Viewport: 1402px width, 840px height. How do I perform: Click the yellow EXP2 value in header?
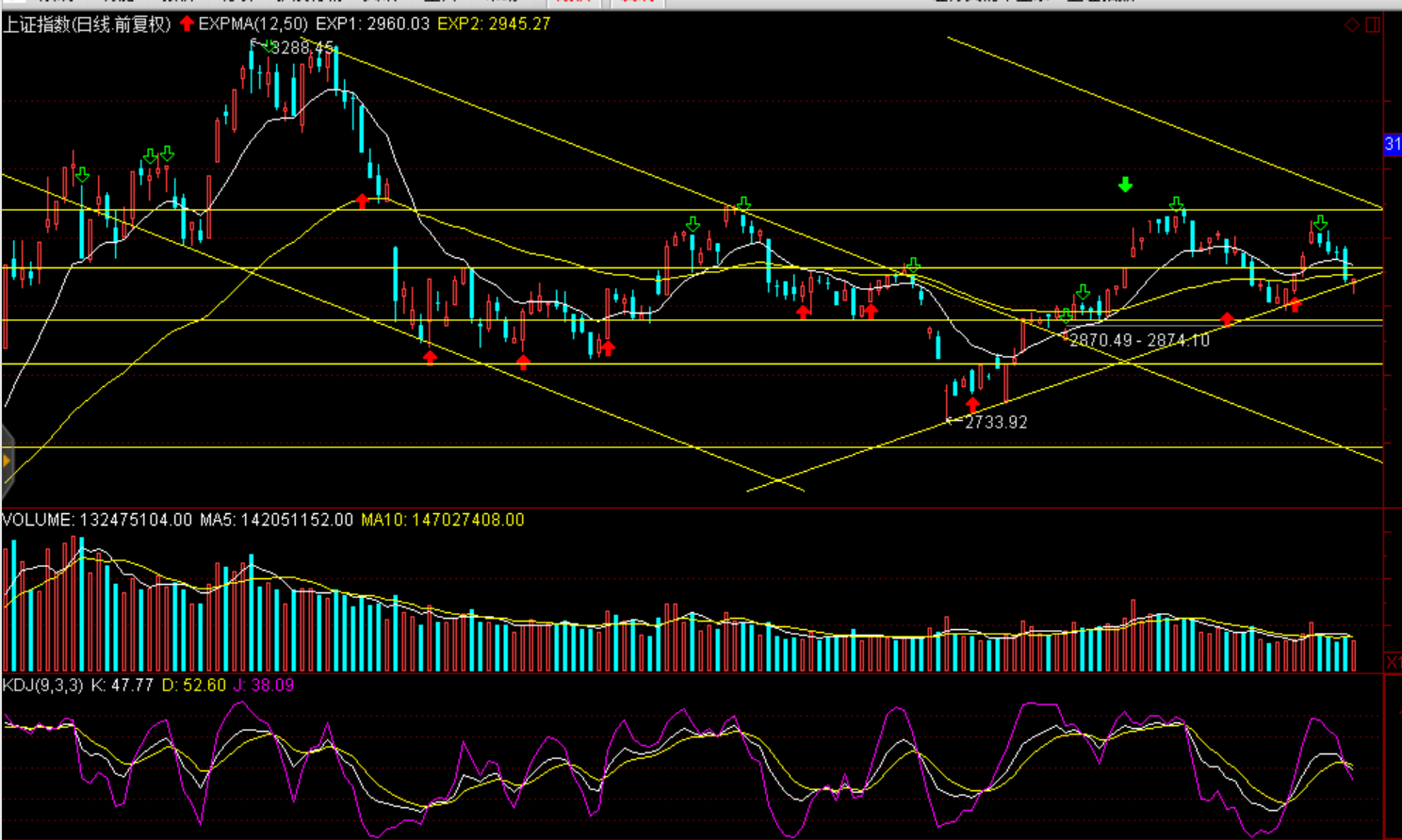(x=494, y=24)
